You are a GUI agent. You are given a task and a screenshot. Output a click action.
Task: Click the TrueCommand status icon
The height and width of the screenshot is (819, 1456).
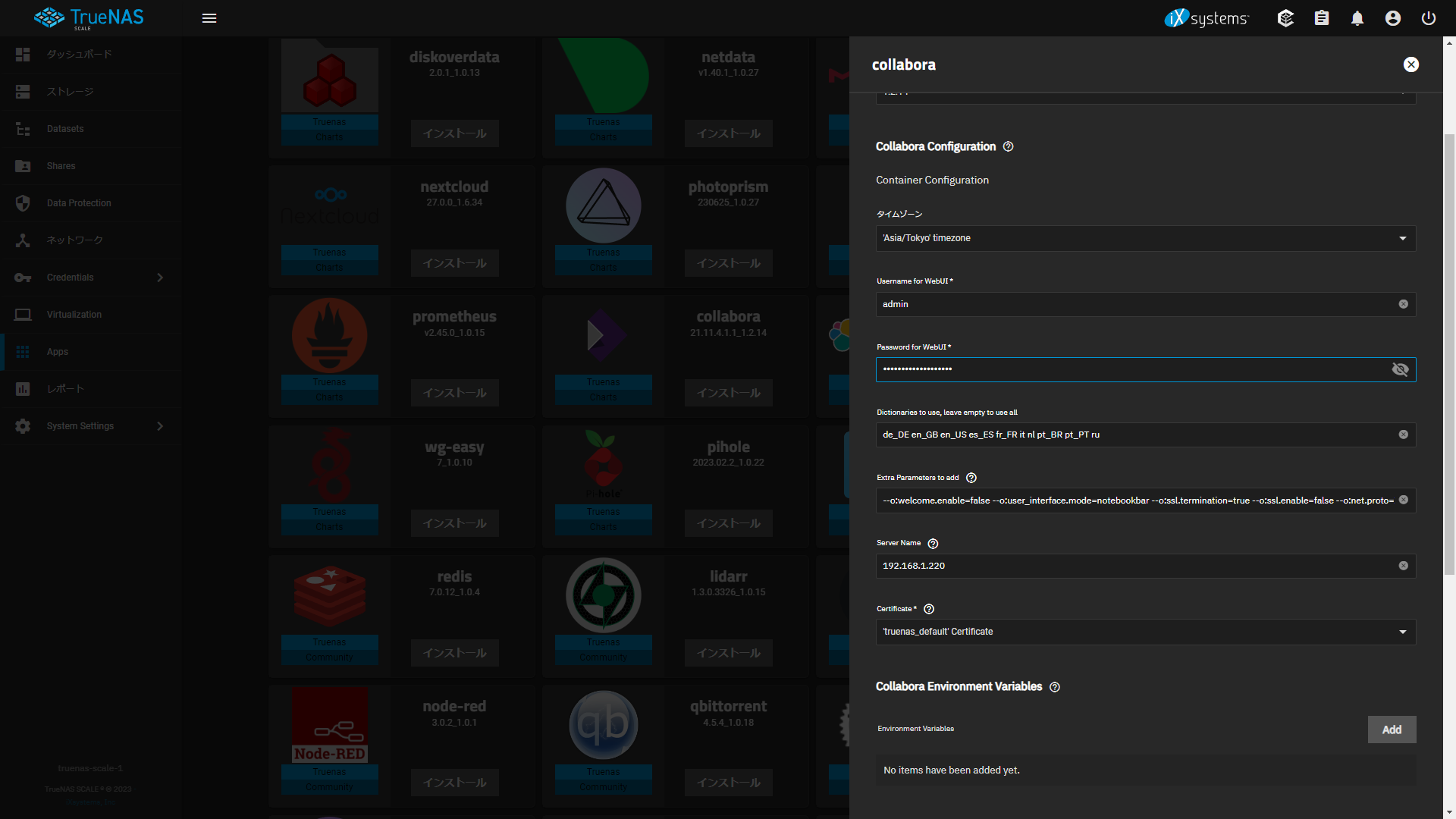[x=1285, y=18]
